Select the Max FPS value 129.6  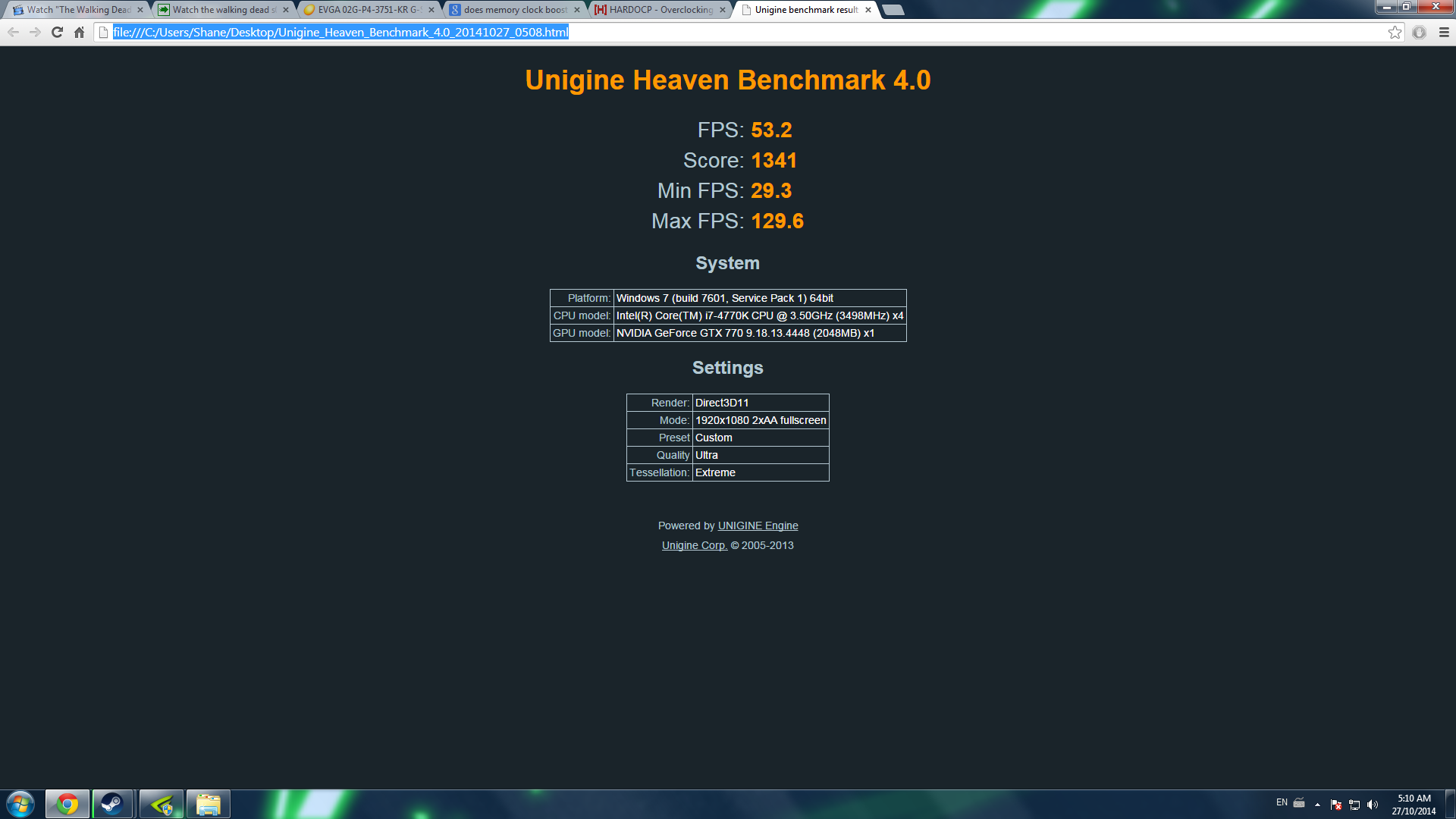[777, 221]
